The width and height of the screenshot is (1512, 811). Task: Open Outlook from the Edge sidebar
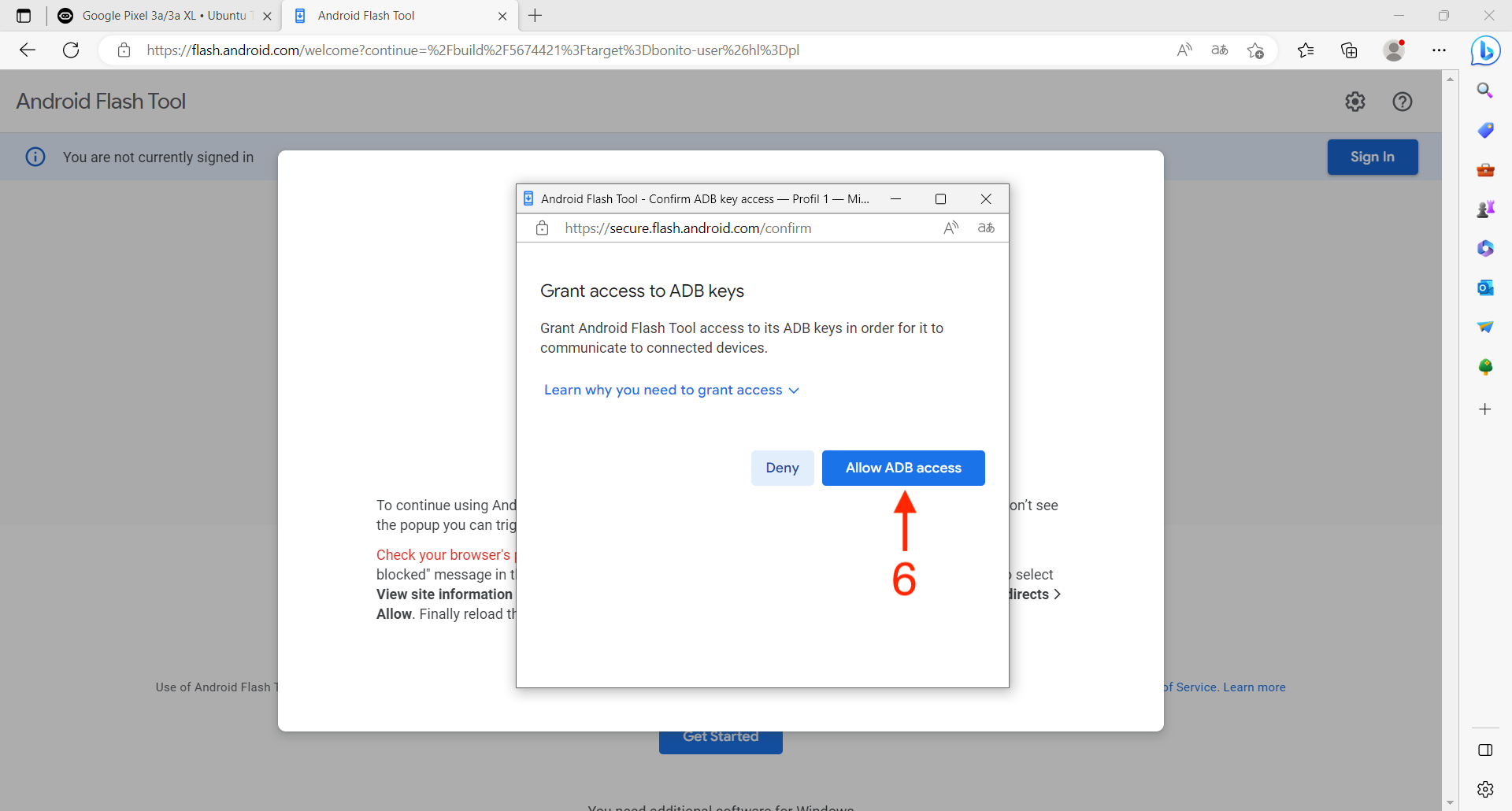[1485, 288]
